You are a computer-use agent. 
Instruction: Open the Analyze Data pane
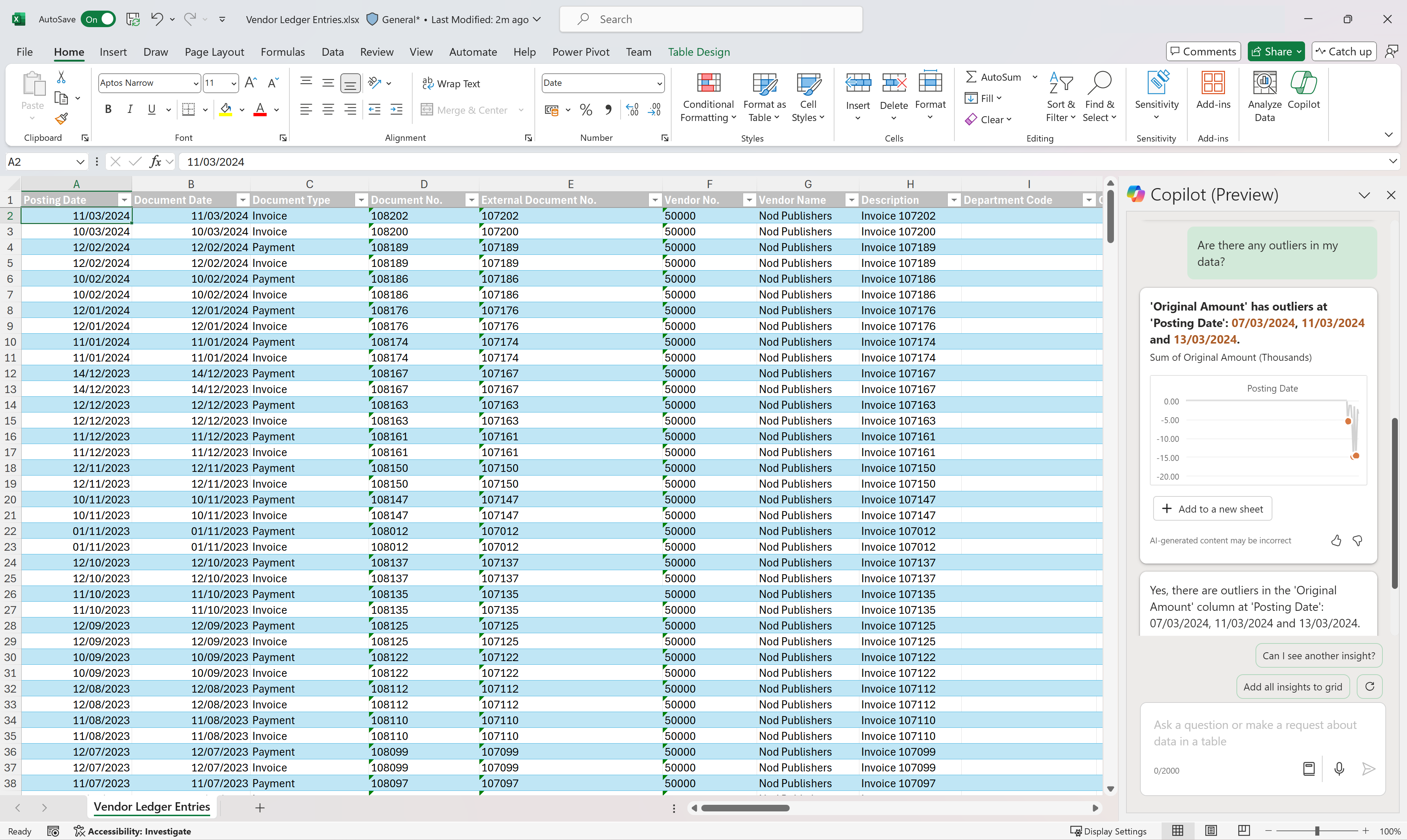(x=1264, y=95)
